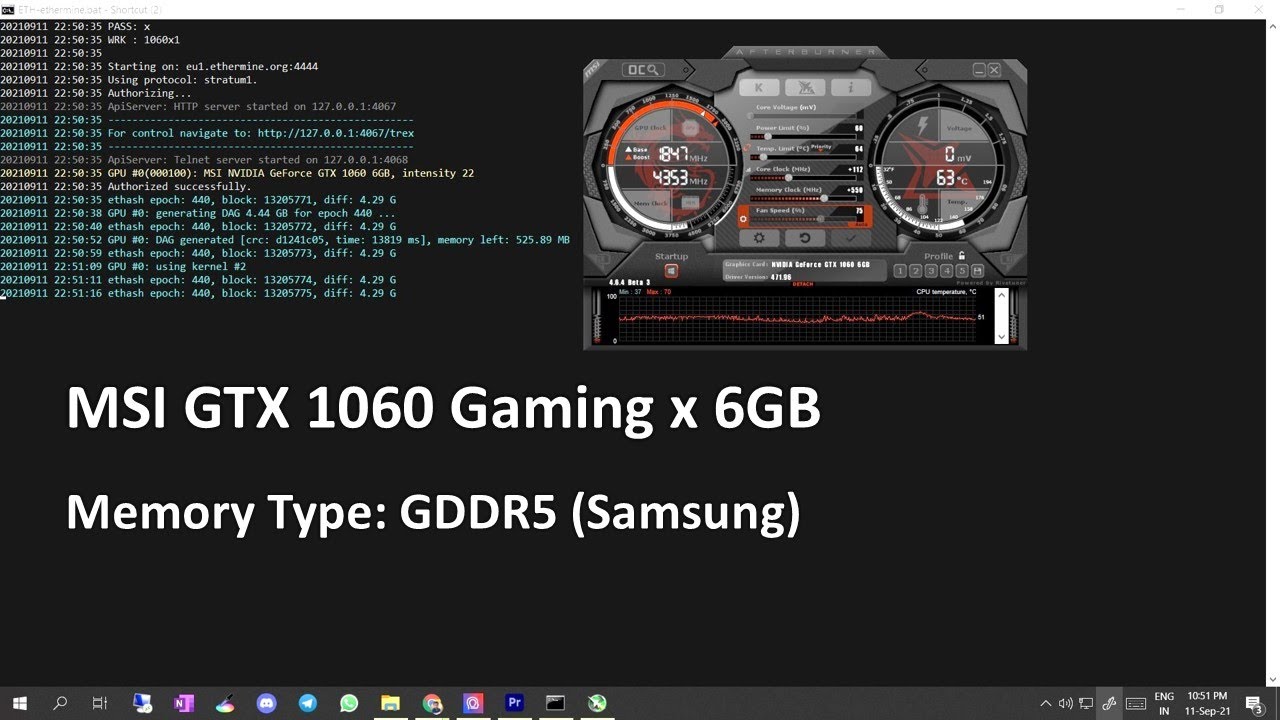This screenshot has height=720, width=1280.
Task: Open the Afterburner information i button
Action: click(x=851, y=88)
